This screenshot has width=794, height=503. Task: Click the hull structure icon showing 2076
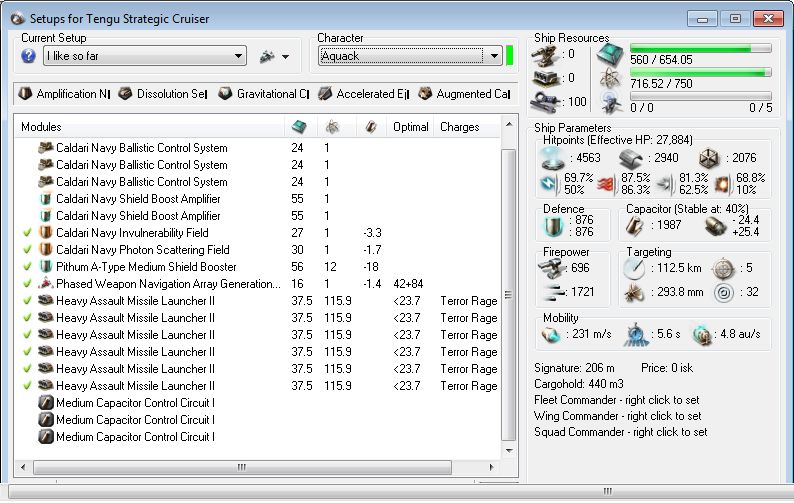tap(709, 159)
